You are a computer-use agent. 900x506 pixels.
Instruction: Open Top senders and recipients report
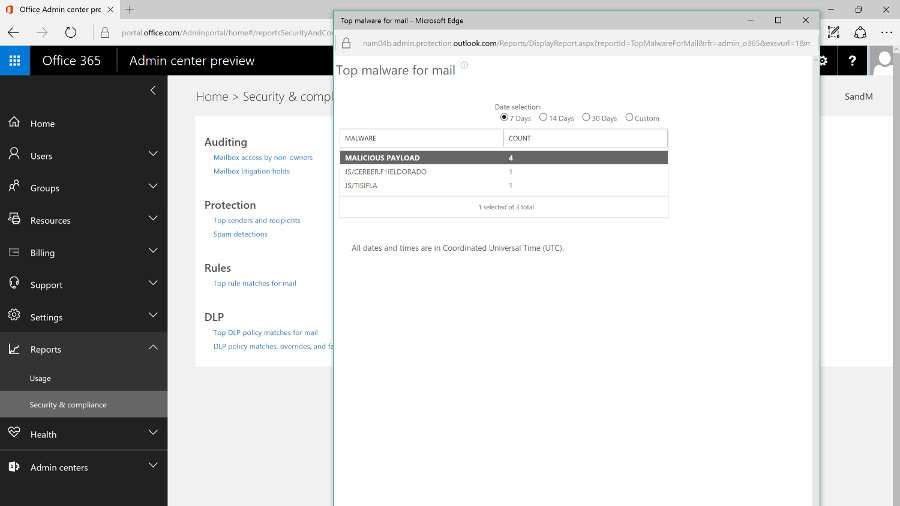pyautogui.click(x=257, y=220)
